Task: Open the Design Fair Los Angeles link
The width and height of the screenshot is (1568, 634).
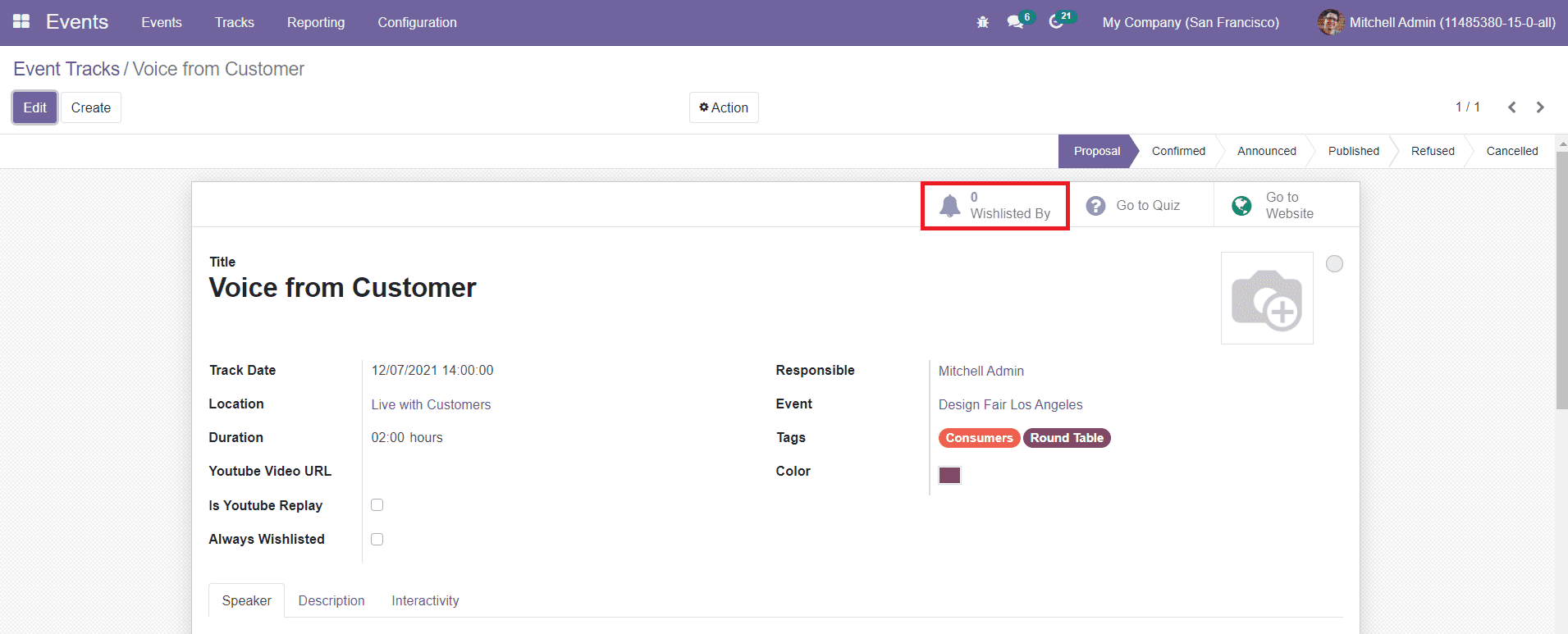Action: (x=1010, y=404)
